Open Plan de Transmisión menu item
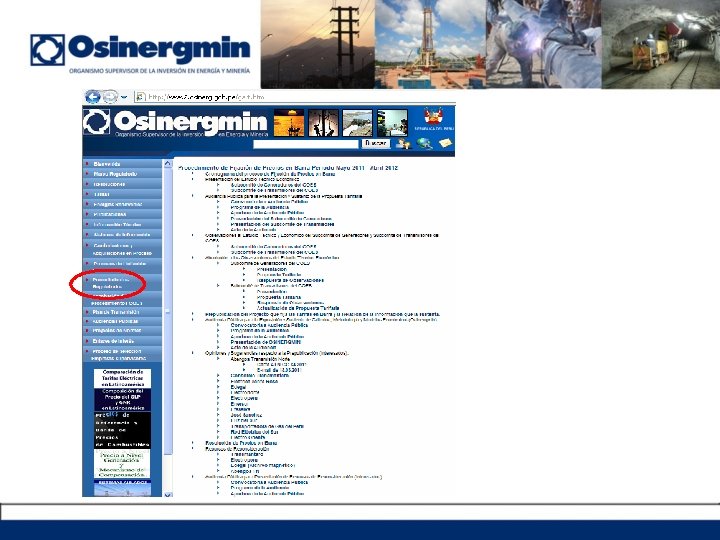The height and width of the screenshot is (540, 720). click(123, 312)
